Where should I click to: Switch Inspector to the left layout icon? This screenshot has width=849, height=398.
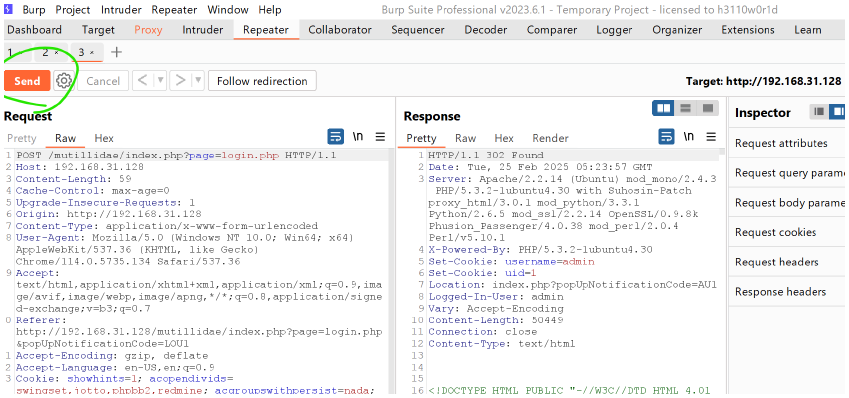819,112
